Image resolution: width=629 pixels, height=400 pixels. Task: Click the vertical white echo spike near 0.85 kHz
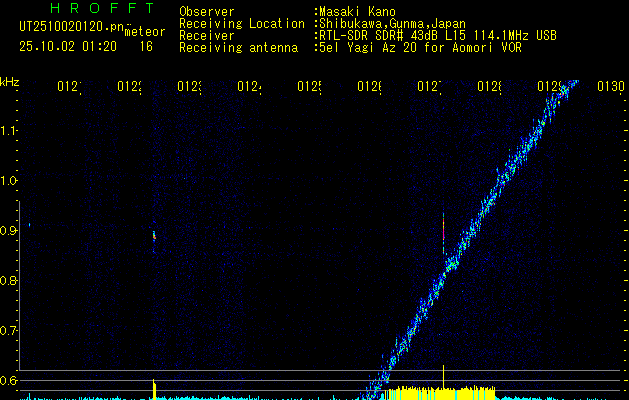pyautogui.click(x=443, y=238)
